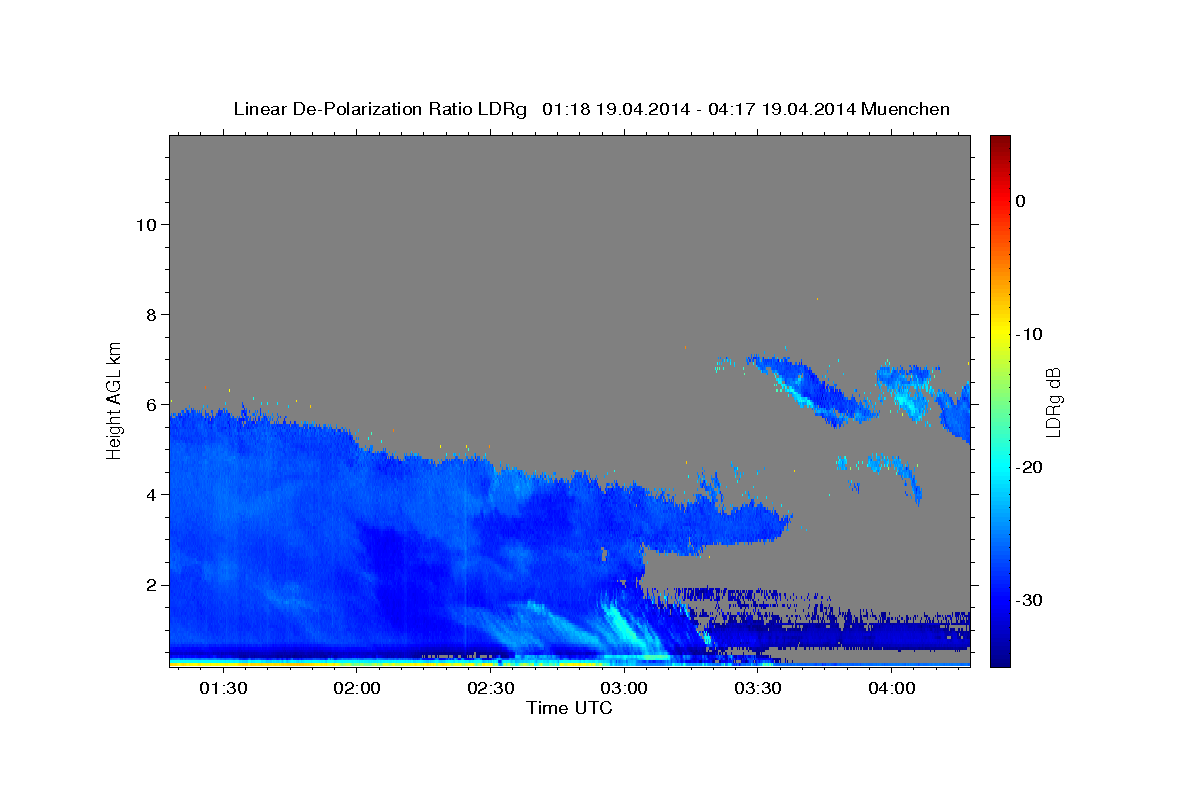This screenshot has width=1200, height=800.
Task: Click the 'LDRg dB' colorbar label
Action: [x=1053, y=401]
